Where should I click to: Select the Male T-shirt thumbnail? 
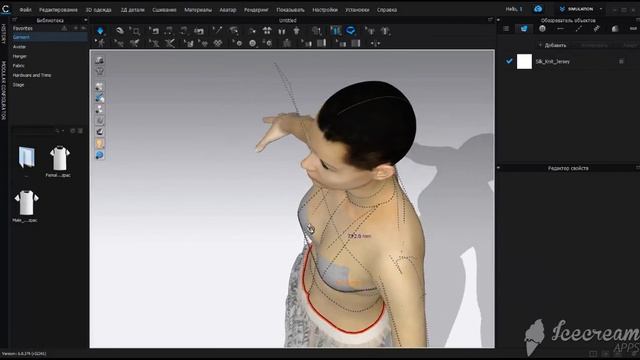click(x=26, y=203)
